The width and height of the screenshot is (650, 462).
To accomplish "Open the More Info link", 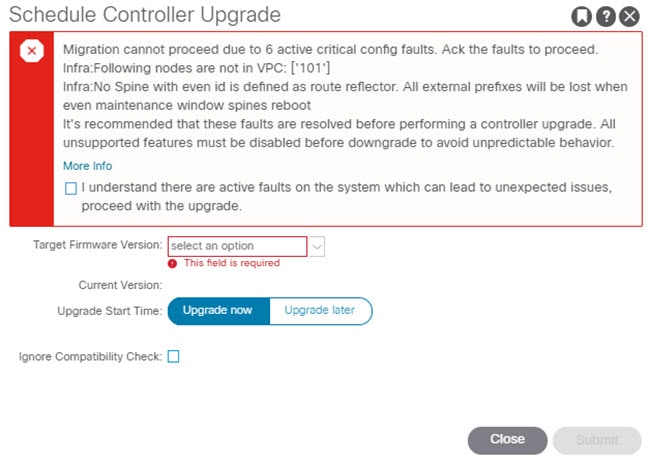I will [87, 166].
